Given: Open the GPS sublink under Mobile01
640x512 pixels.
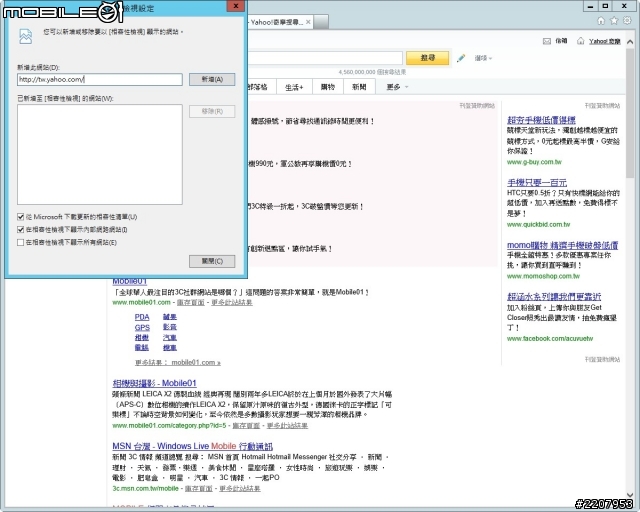Looking at the screenshot, I should 142,327.
